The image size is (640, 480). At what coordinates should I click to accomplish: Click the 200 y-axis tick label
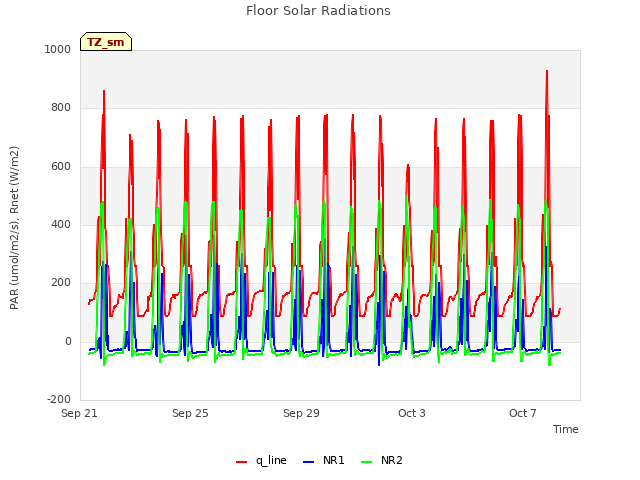(61, 282)
